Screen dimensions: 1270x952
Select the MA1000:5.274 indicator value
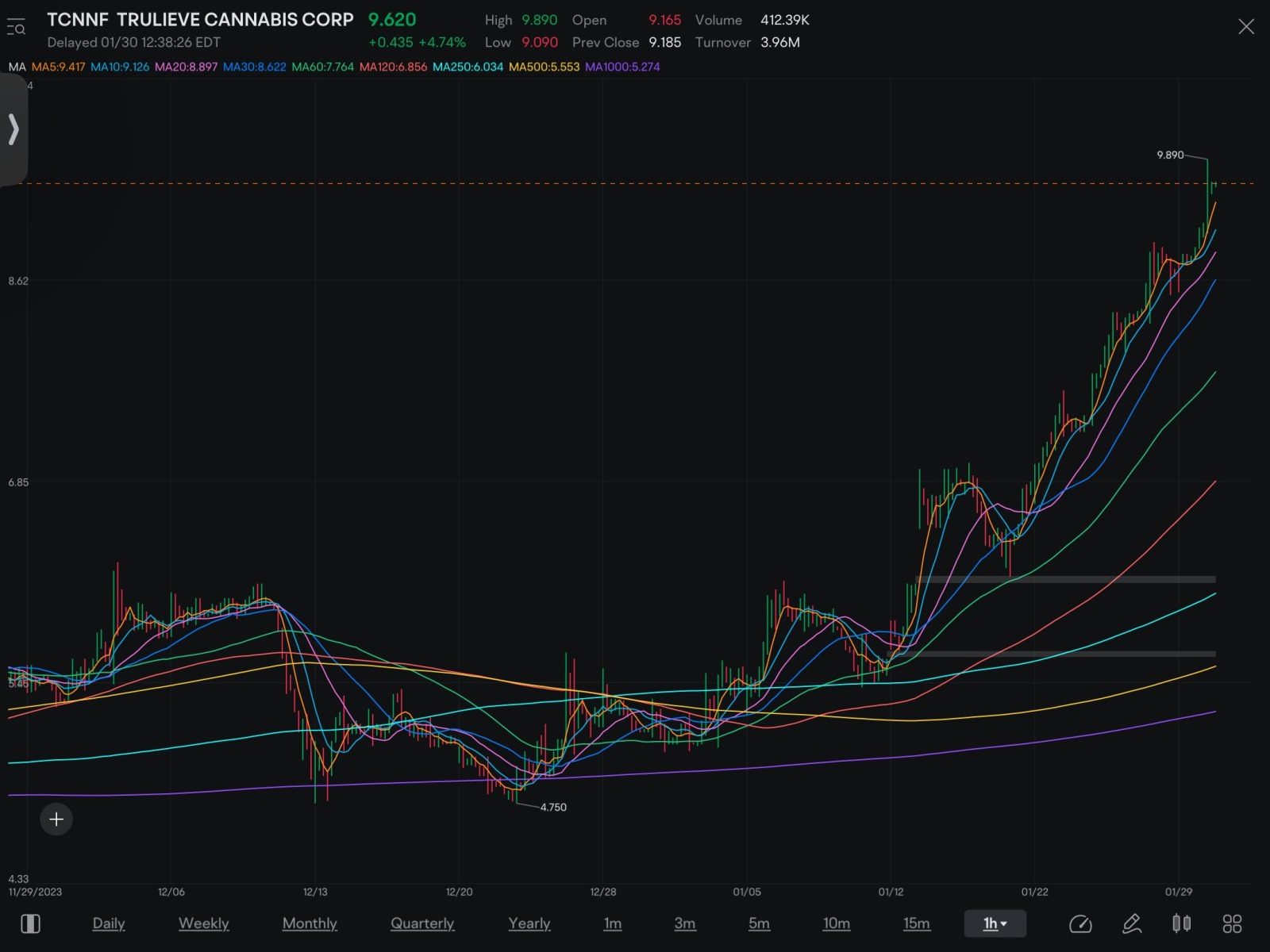tap(622, 67)
